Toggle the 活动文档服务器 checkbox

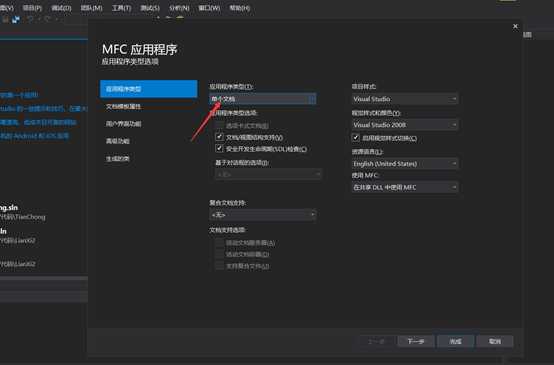coord(219,242)
